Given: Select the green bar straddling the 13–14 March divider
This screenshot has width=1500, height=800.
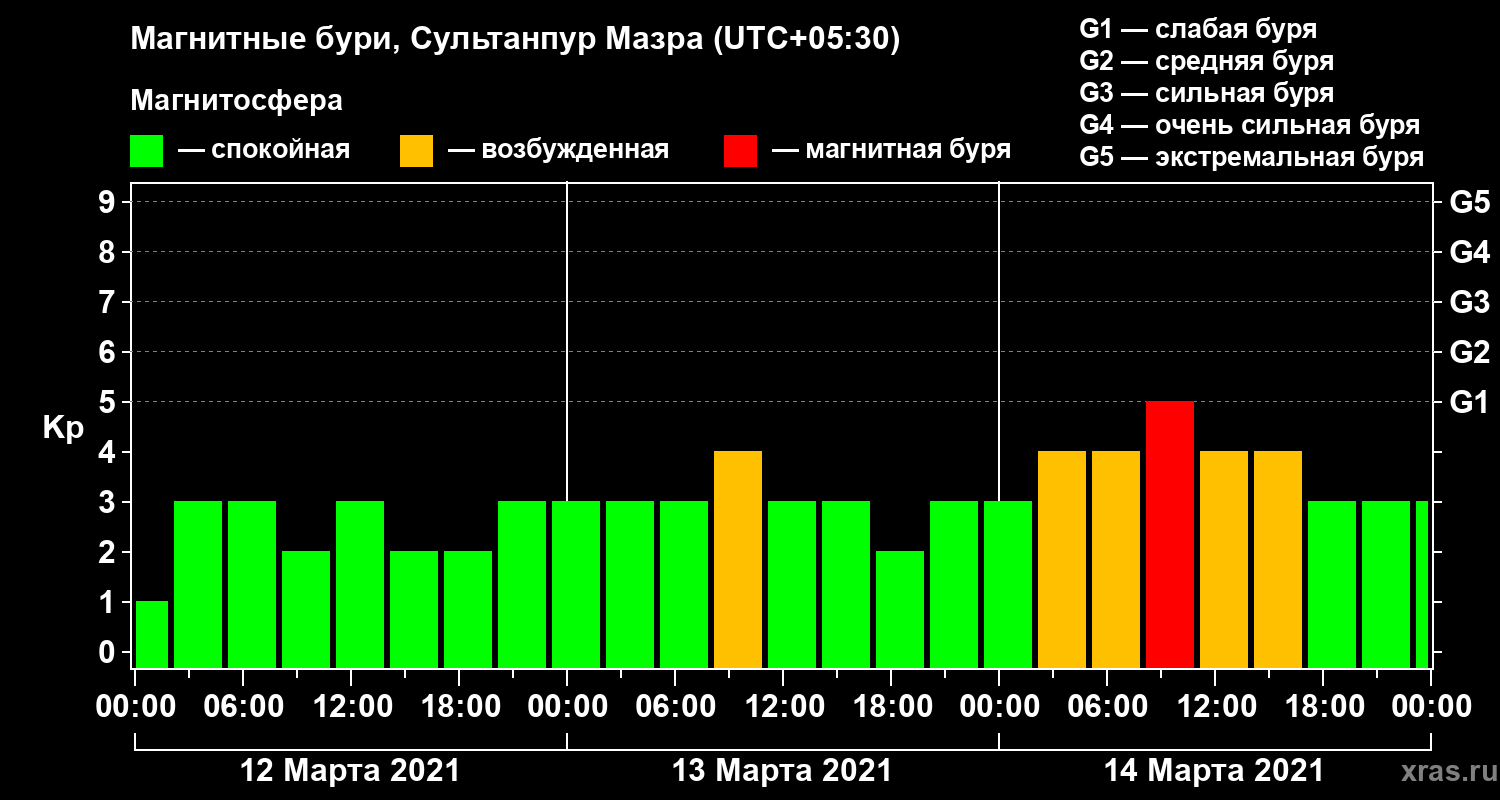Looking at the screenshot, I should 1008,585.
